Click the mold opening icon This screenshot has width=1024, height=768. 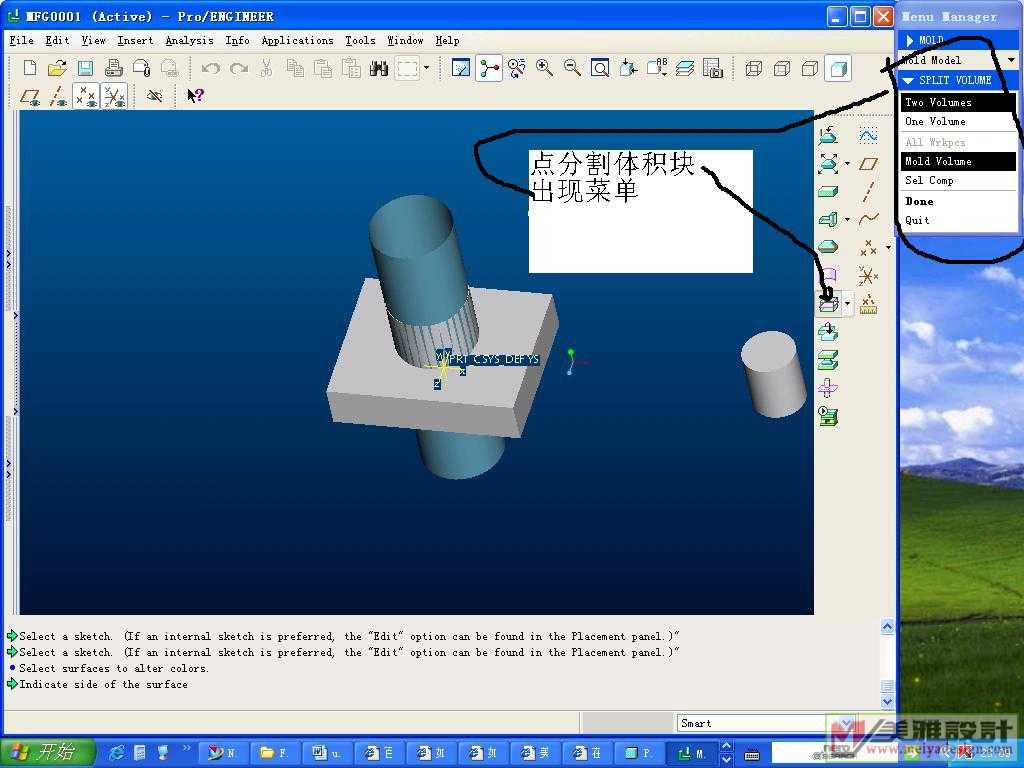[828, 360]
